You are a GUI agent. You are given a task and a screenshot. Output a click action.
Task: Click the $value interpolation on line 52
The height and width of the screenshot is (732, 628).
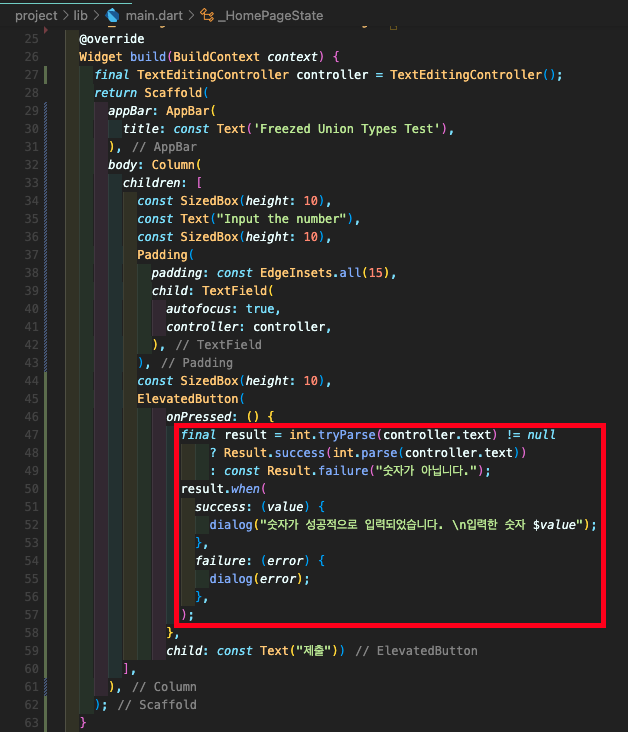[554, 525]
